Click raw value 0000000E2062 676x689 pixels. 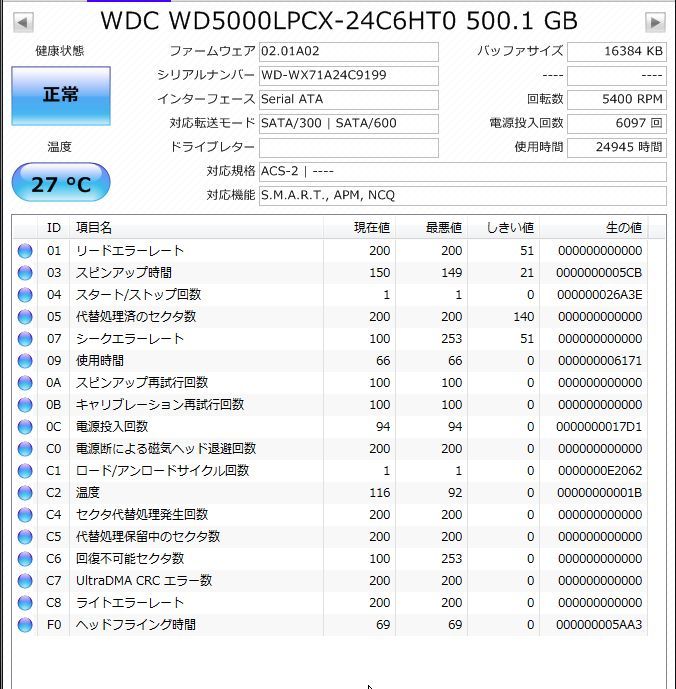[x=600, y=471]
